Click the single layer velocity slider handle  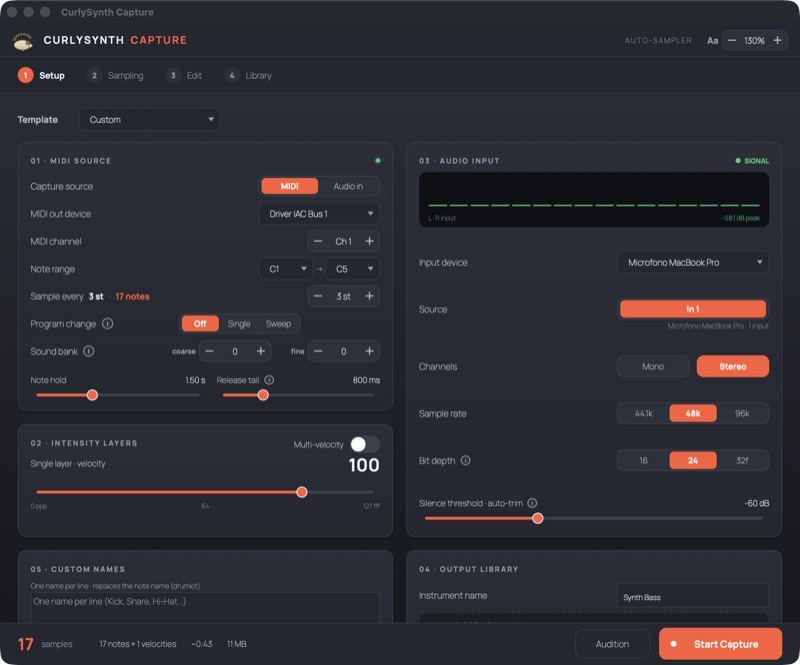(302, 492)
